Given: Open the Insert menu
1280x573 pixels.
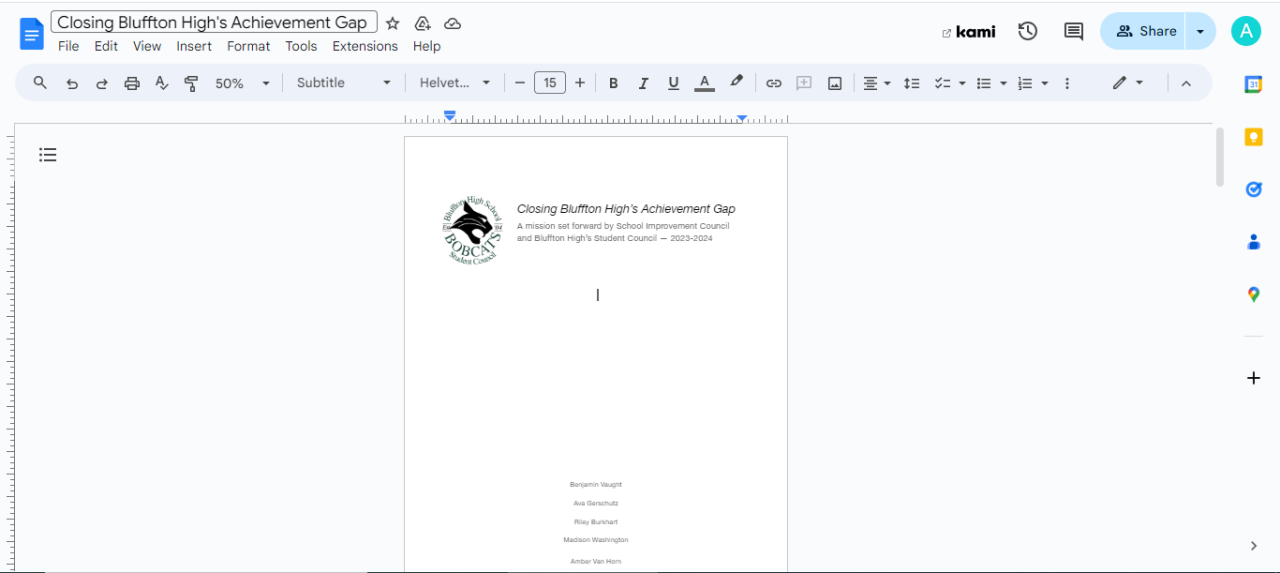Looking at the screenshot, I should click(194, 46).
